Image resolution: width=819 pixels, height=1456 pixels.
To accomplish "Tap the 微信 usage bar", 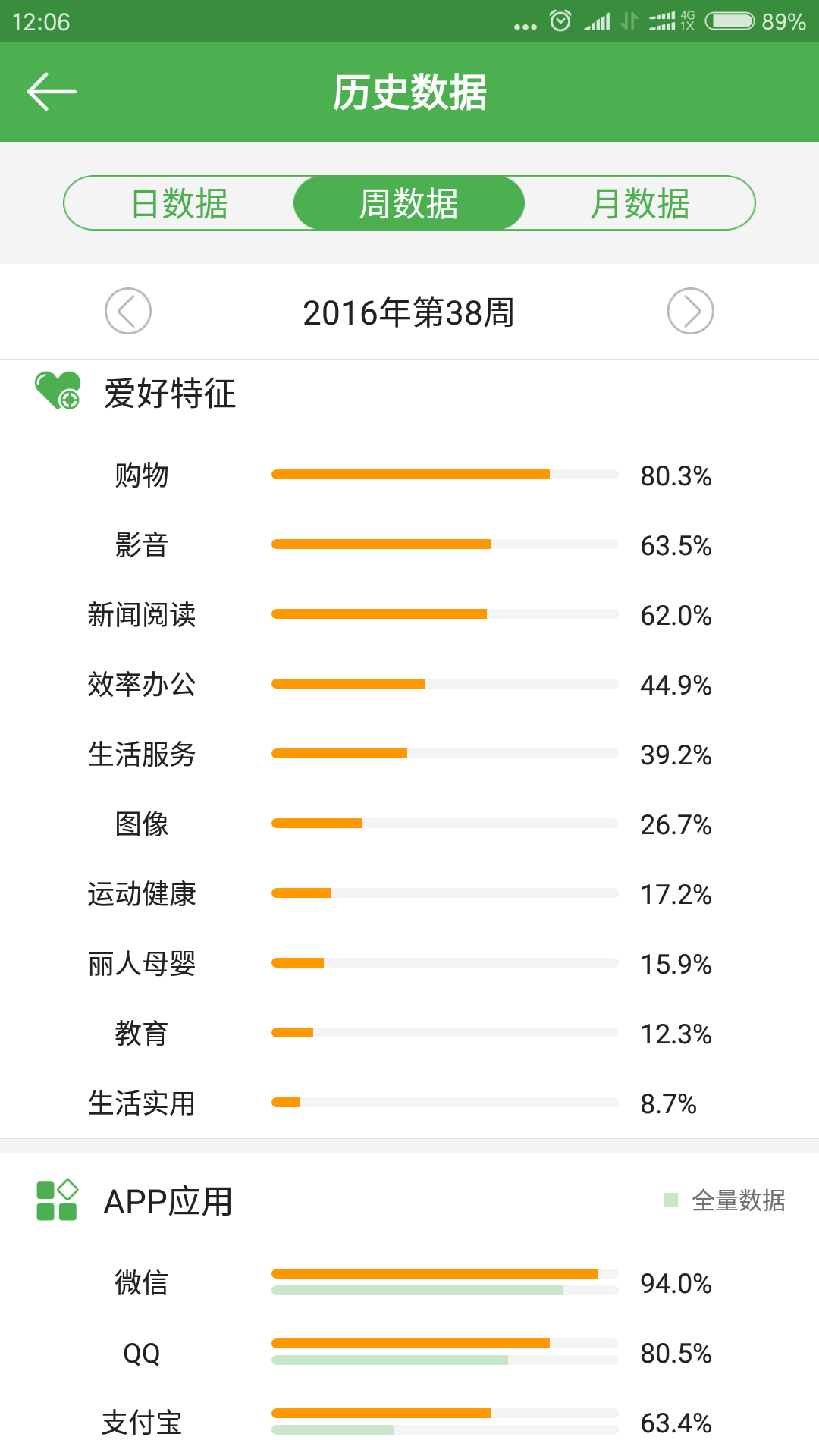I will click(444, 1282).
